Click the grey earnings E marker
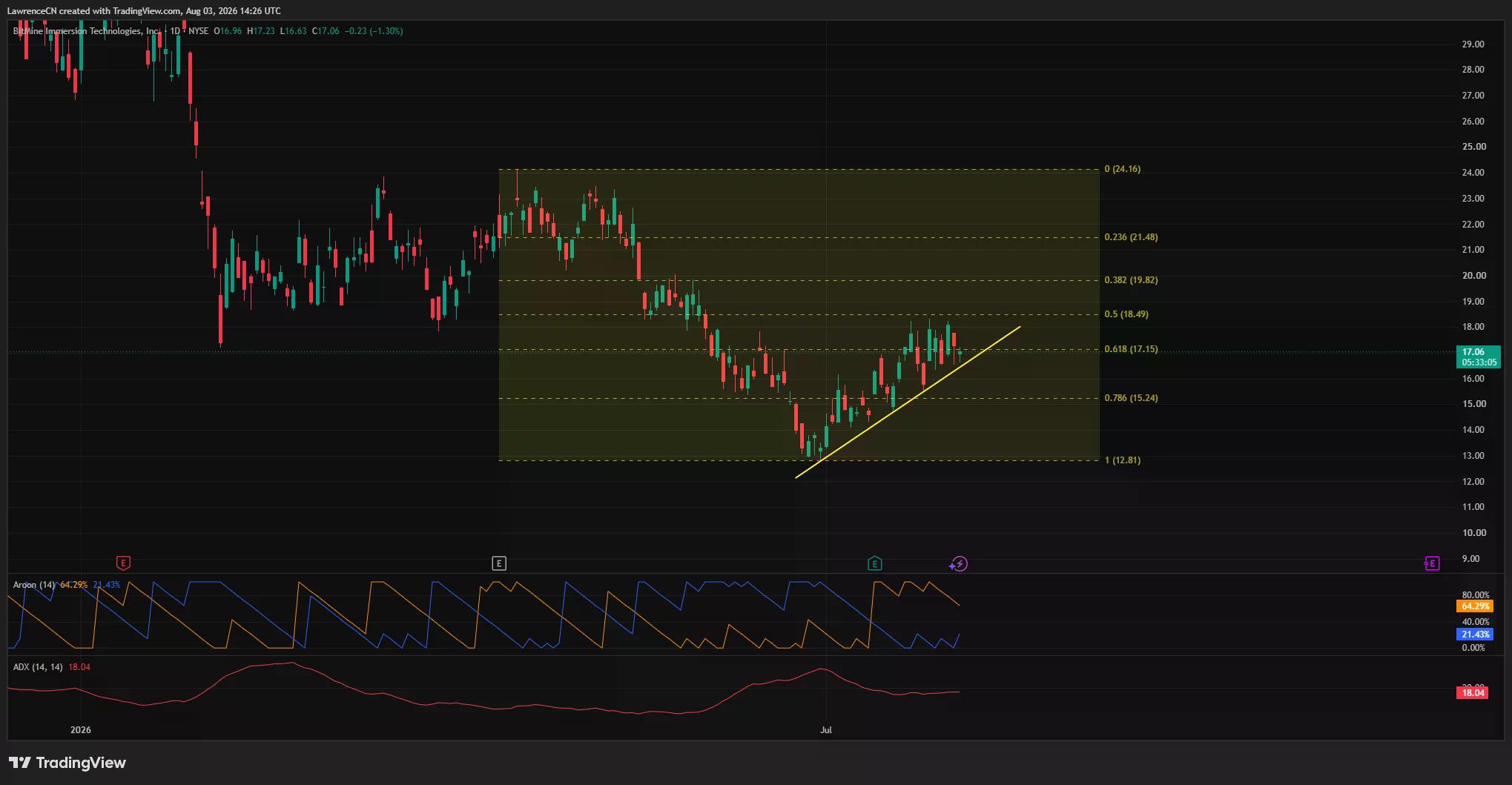The image size is (1512, 785). pos(499,563)
